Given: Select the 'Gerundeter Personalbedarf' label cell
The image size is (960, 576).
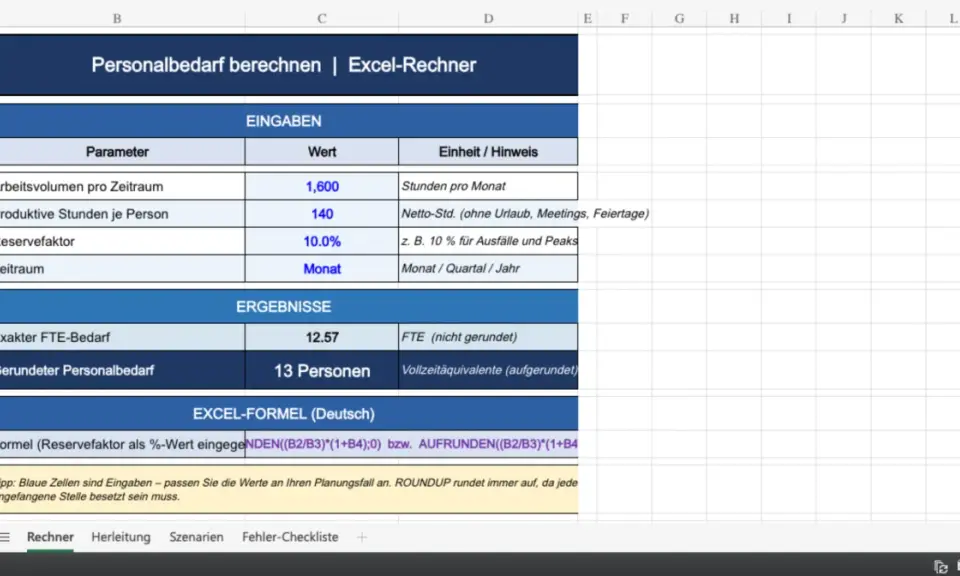Looking at the screenshot, I should tap(122, 370).
